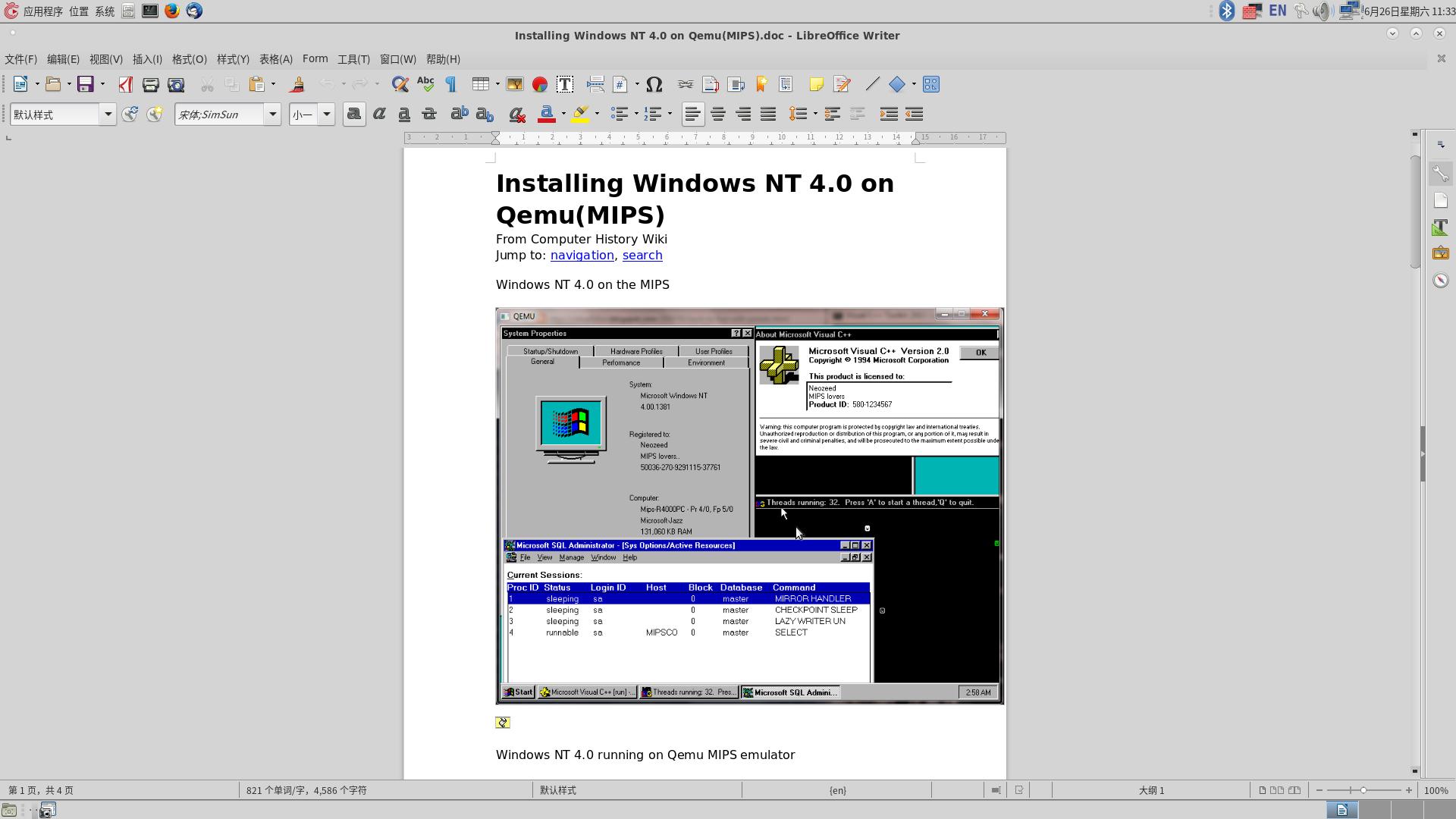Follow the 'search' hyperlink
Image resolution: width=1456 pixels, height=819 pixels.
coord(642,255)
